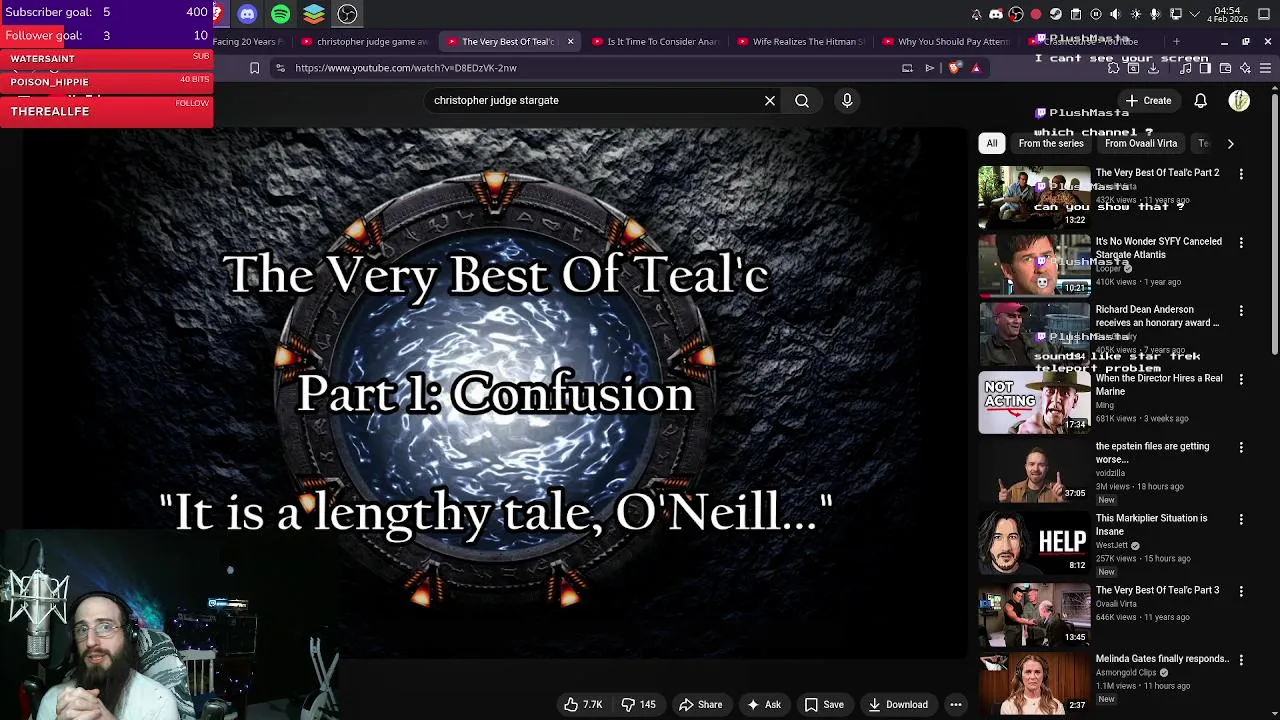This screenshot has width=1280, height=720.
Task: Start voice search with microphone icon
Action: point(847,100)
